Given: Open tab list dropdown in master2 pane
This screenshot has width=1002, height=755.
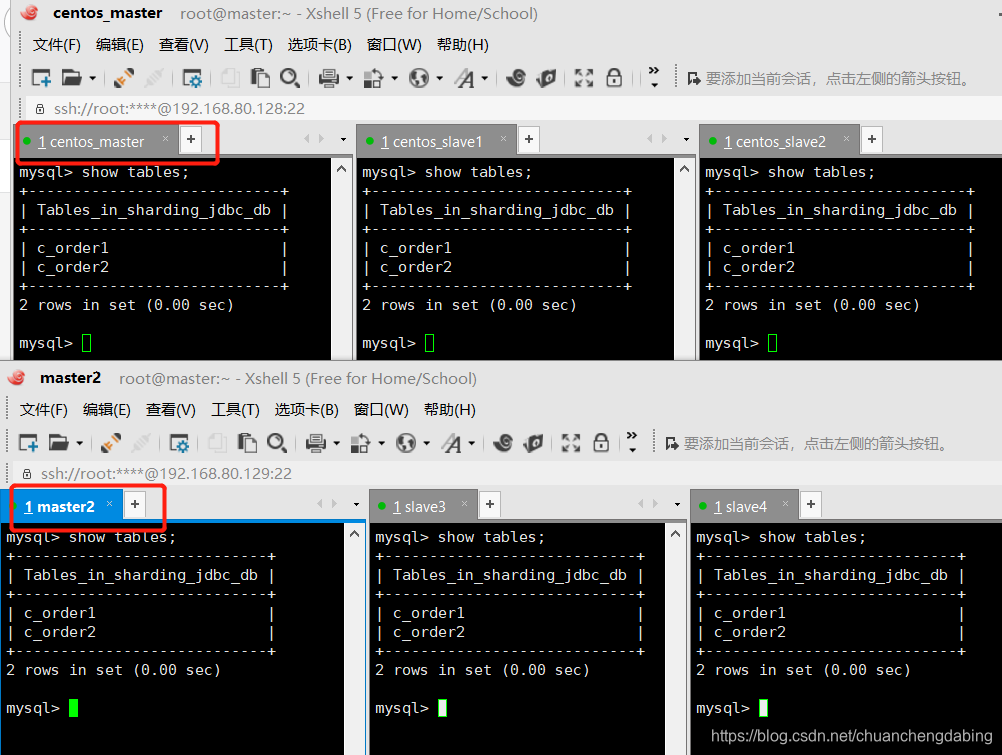Looking at the screenshot, I should 356,504.
